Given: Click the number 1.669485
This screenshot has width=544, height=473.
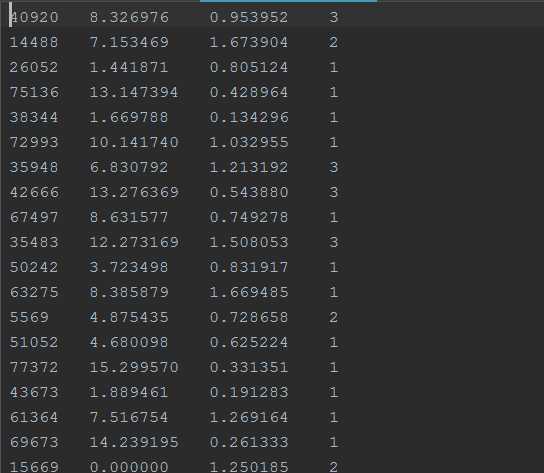Looking at the screenshot, I should 249,292.
